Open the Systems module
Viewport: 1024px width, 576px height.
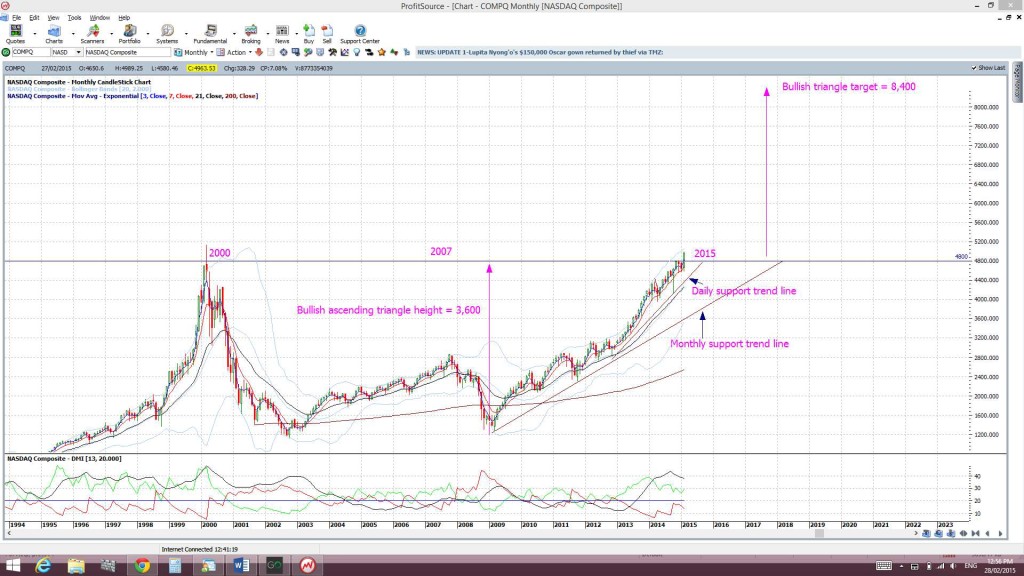click(167, 33)
